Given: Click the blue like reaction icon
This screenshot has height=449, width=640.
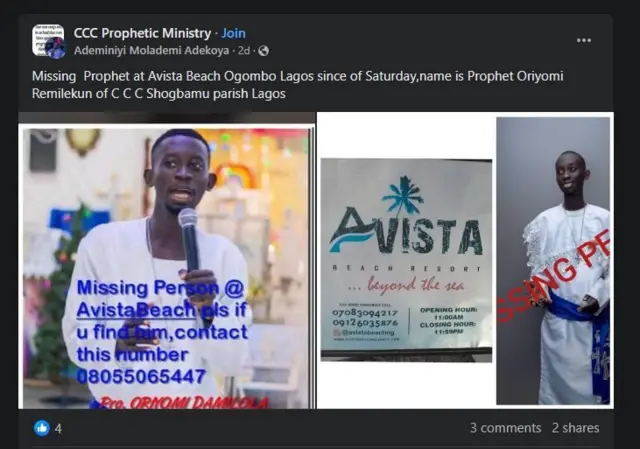Looking at the screenshot, I should point(42,428).
